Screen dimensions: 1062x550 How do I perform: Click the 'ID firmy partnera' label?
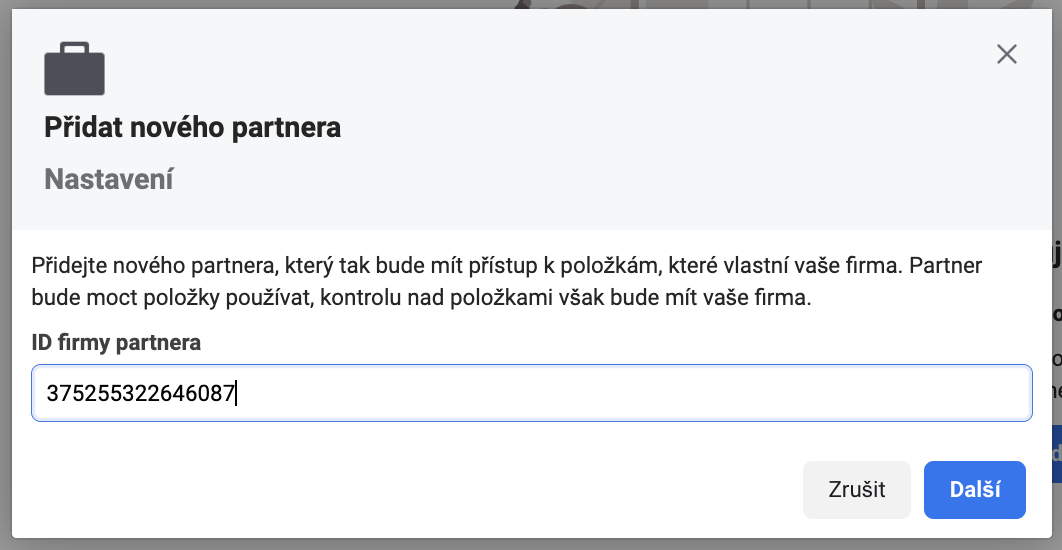116,343
